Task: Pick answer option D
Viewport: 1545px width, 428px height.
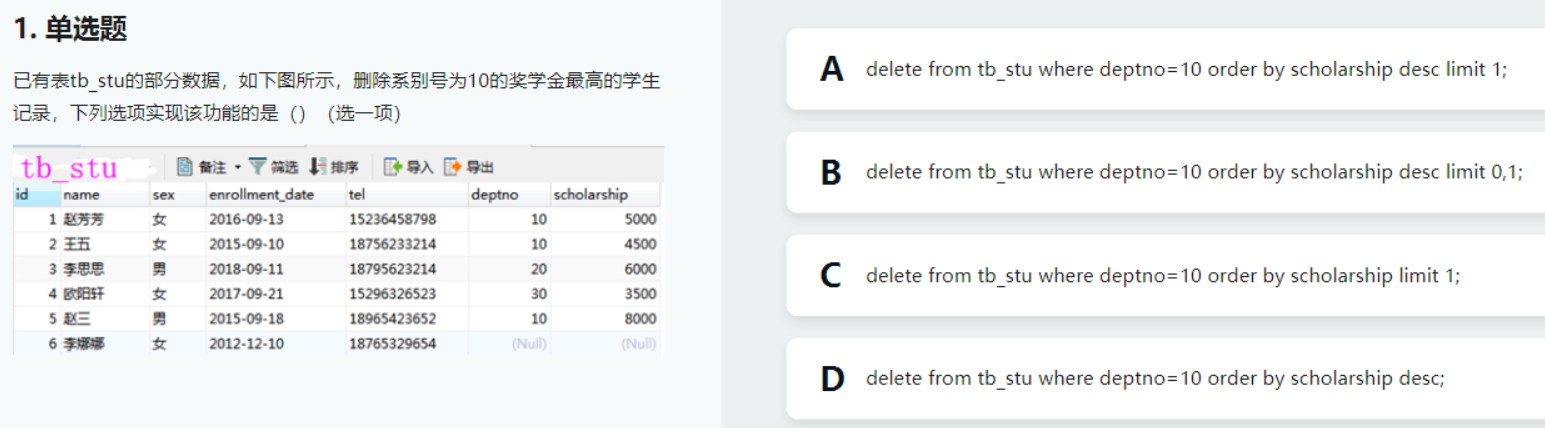Action: 1165,378
